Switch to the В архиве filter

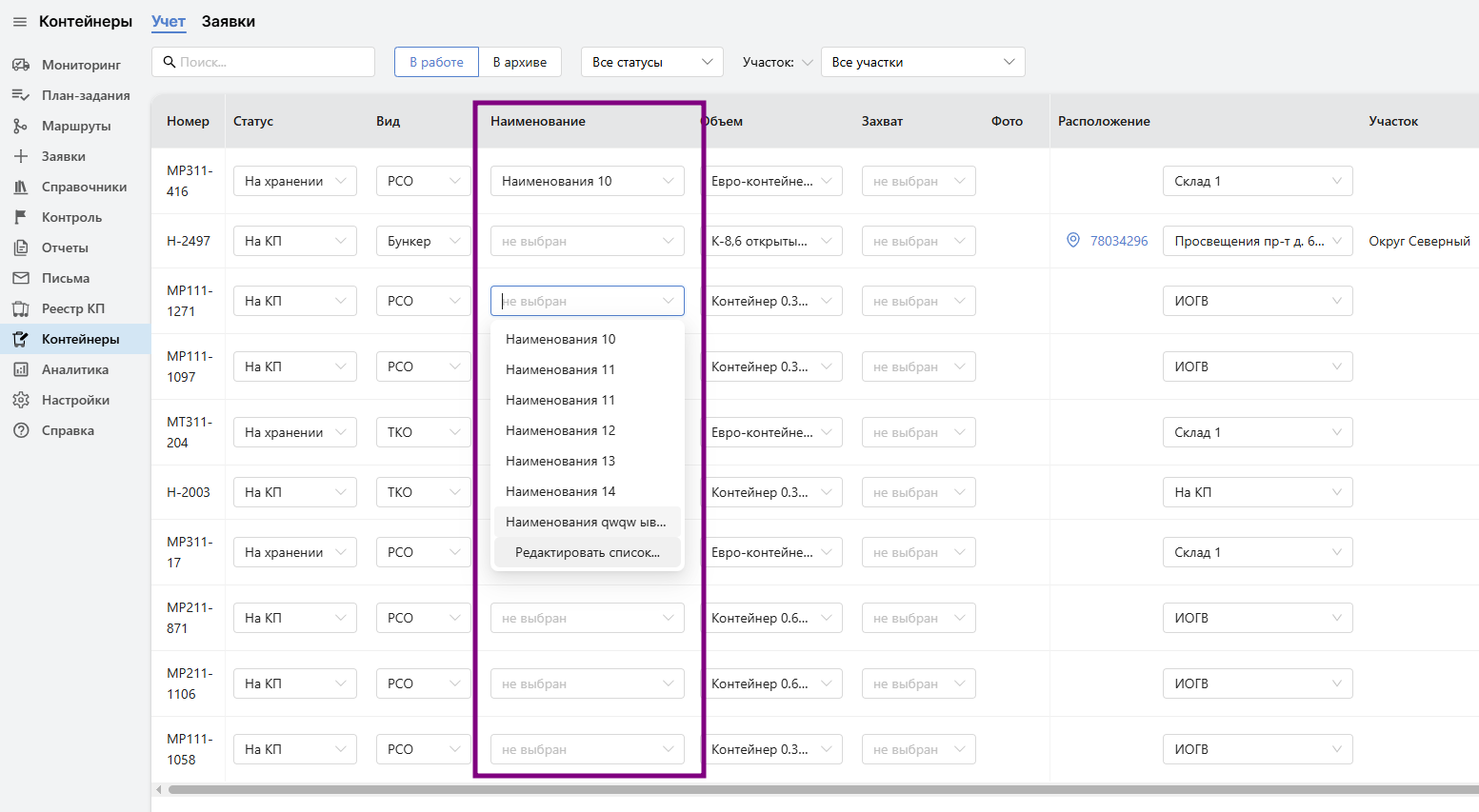520,62
